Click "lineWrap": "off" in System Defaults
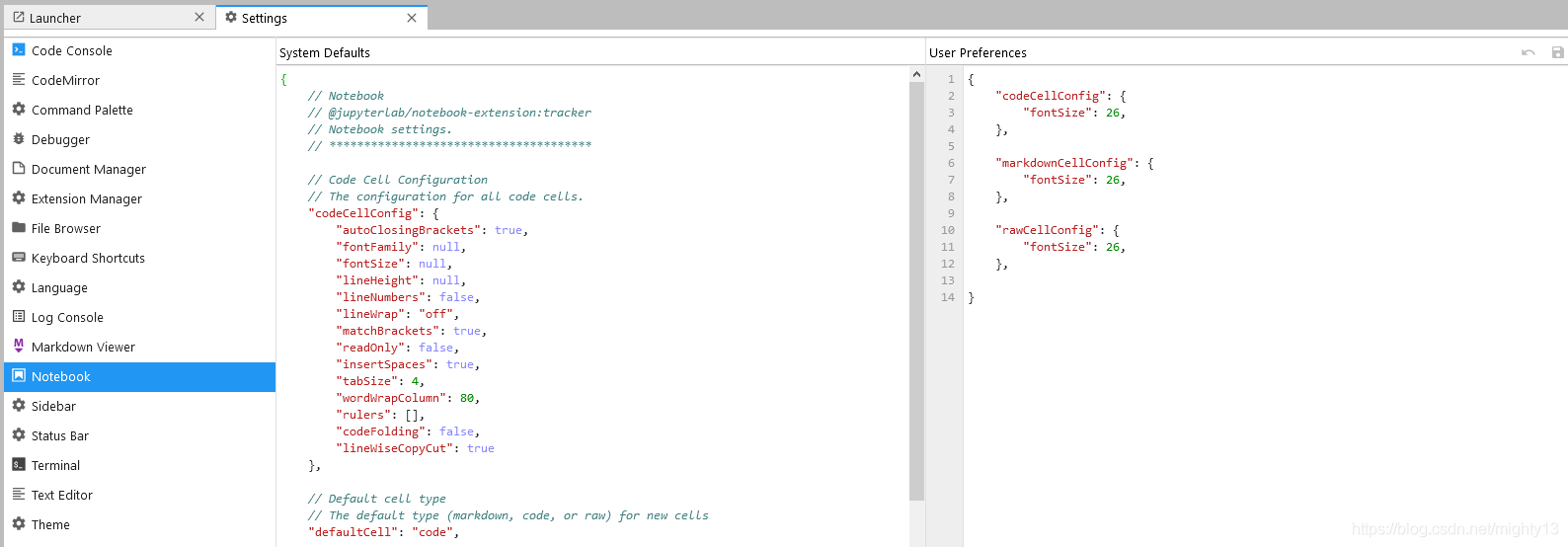 click(398, 314)
